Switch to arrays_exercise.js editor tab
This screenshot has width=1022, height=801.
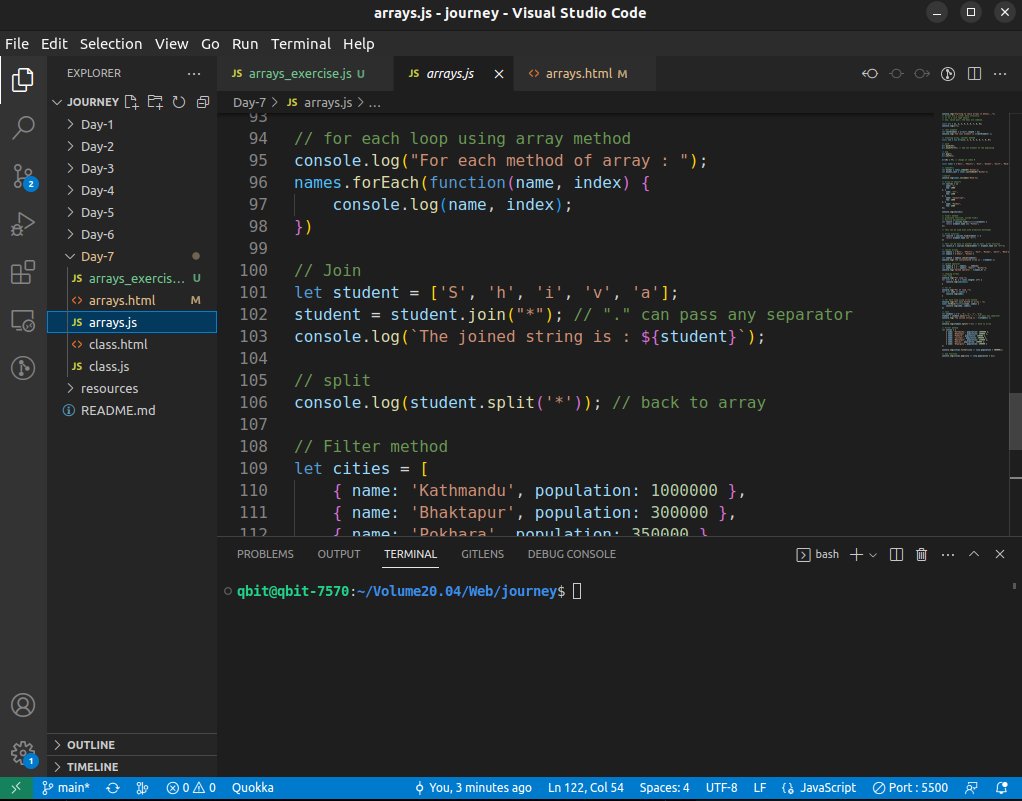coord(305,74)
